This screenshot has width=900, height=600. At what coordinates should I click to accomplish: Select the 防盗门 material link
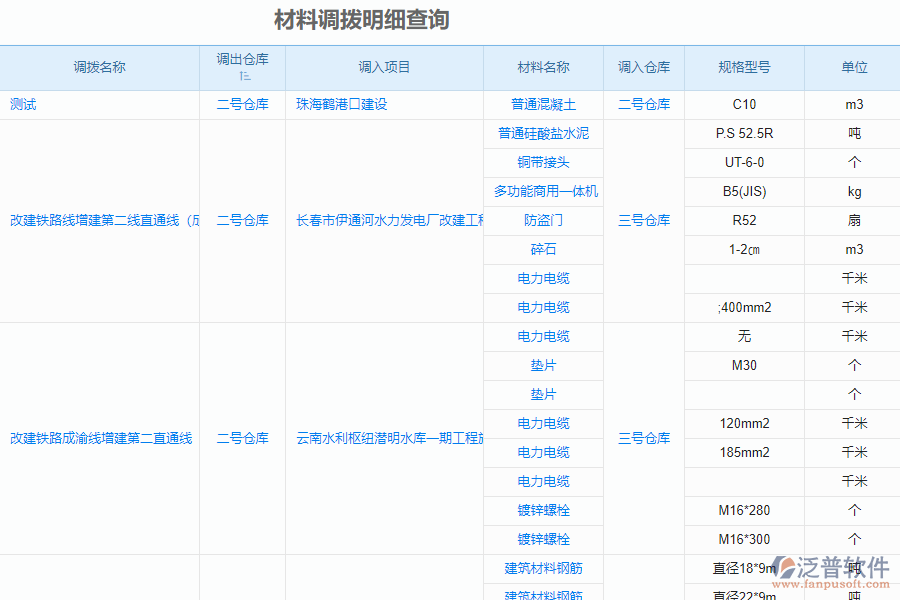coord(543,220)
